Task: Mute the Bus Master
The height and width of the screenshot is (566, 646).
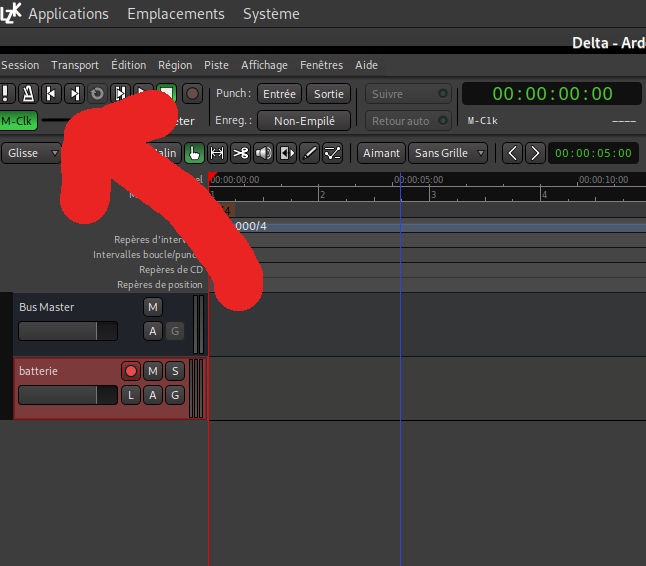Action: point(153,307)
